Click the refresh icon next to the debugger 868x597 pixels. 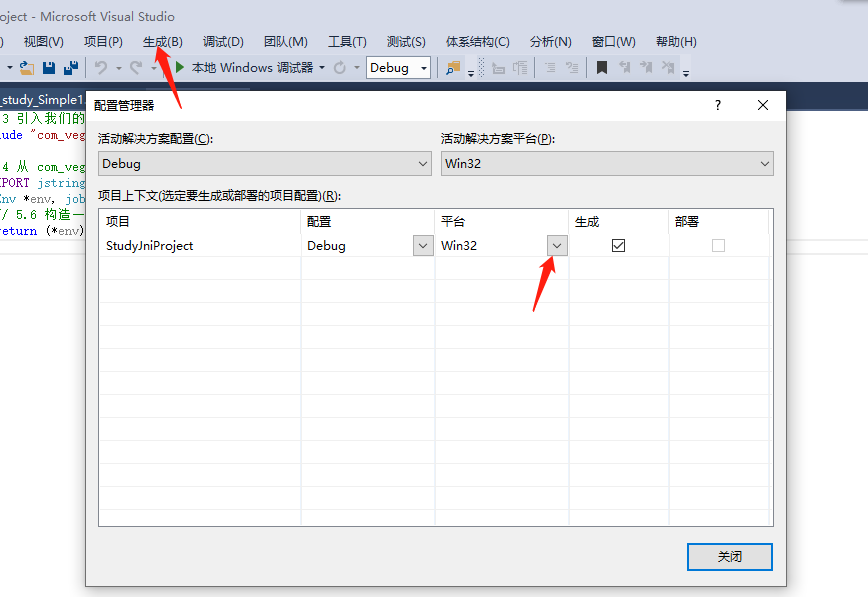click(x=340, y=68)
